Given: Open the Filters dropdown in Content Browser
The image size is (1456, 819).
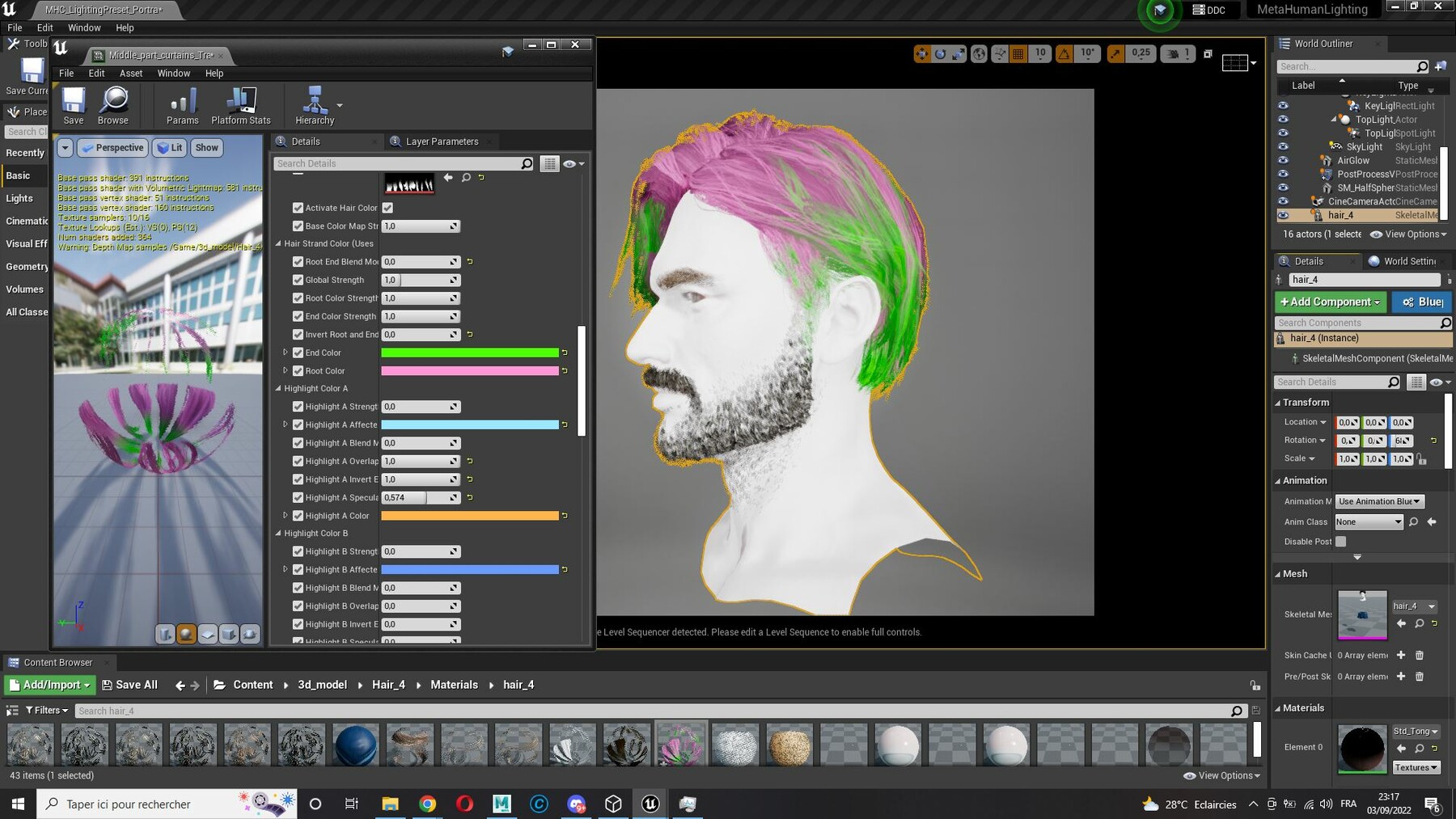Looking at the screenshot, I should pyautogui.click(x=47, y=711).
